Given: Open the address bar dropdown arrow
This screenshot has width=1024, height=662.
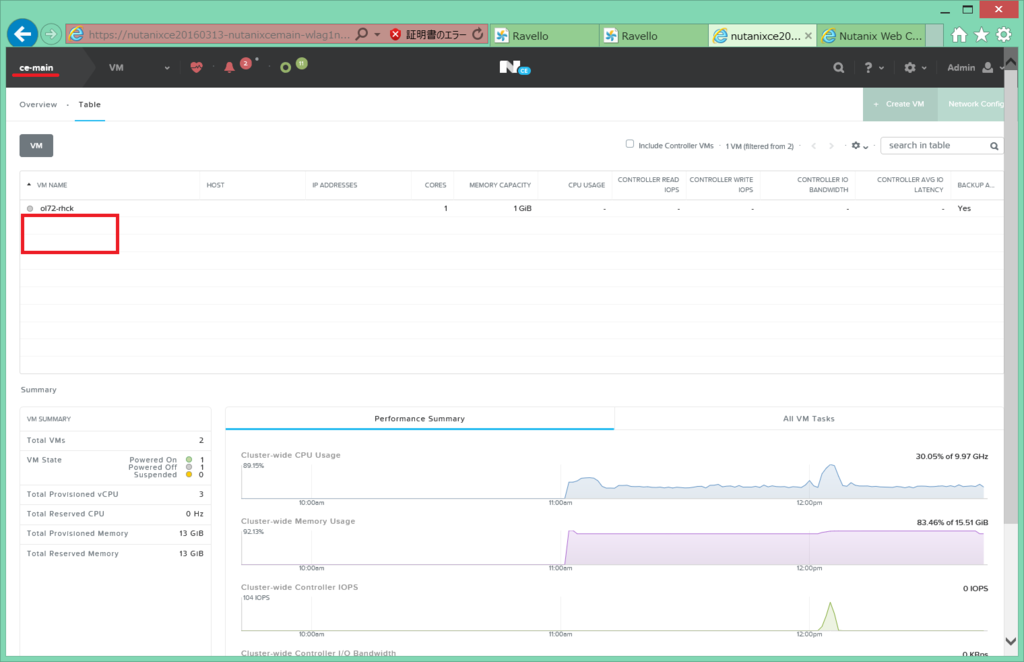Looking at the screenshot, I should tap(377, 35).
